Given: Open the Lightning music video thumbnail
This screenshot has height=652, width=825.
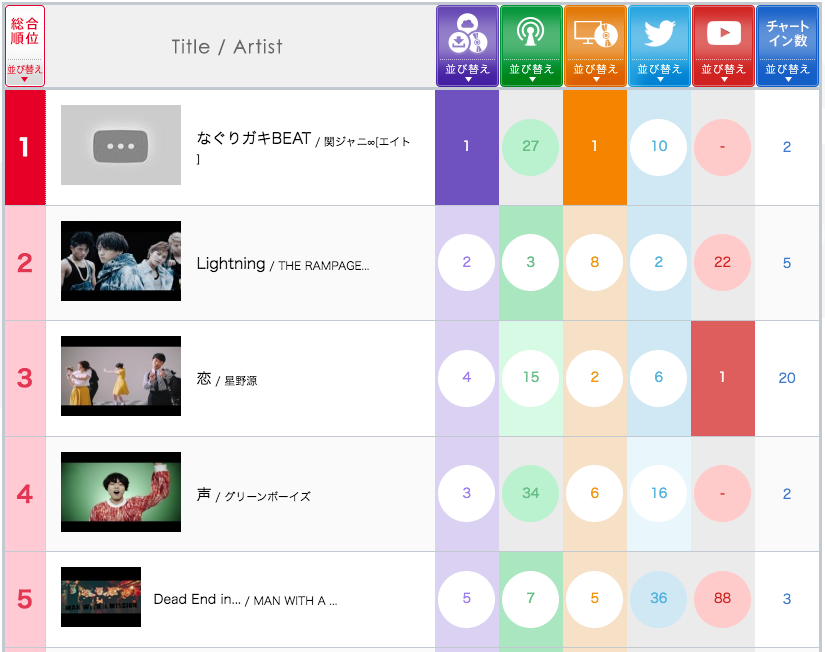Looking at the screenshot, I should (x=121, y=261).
